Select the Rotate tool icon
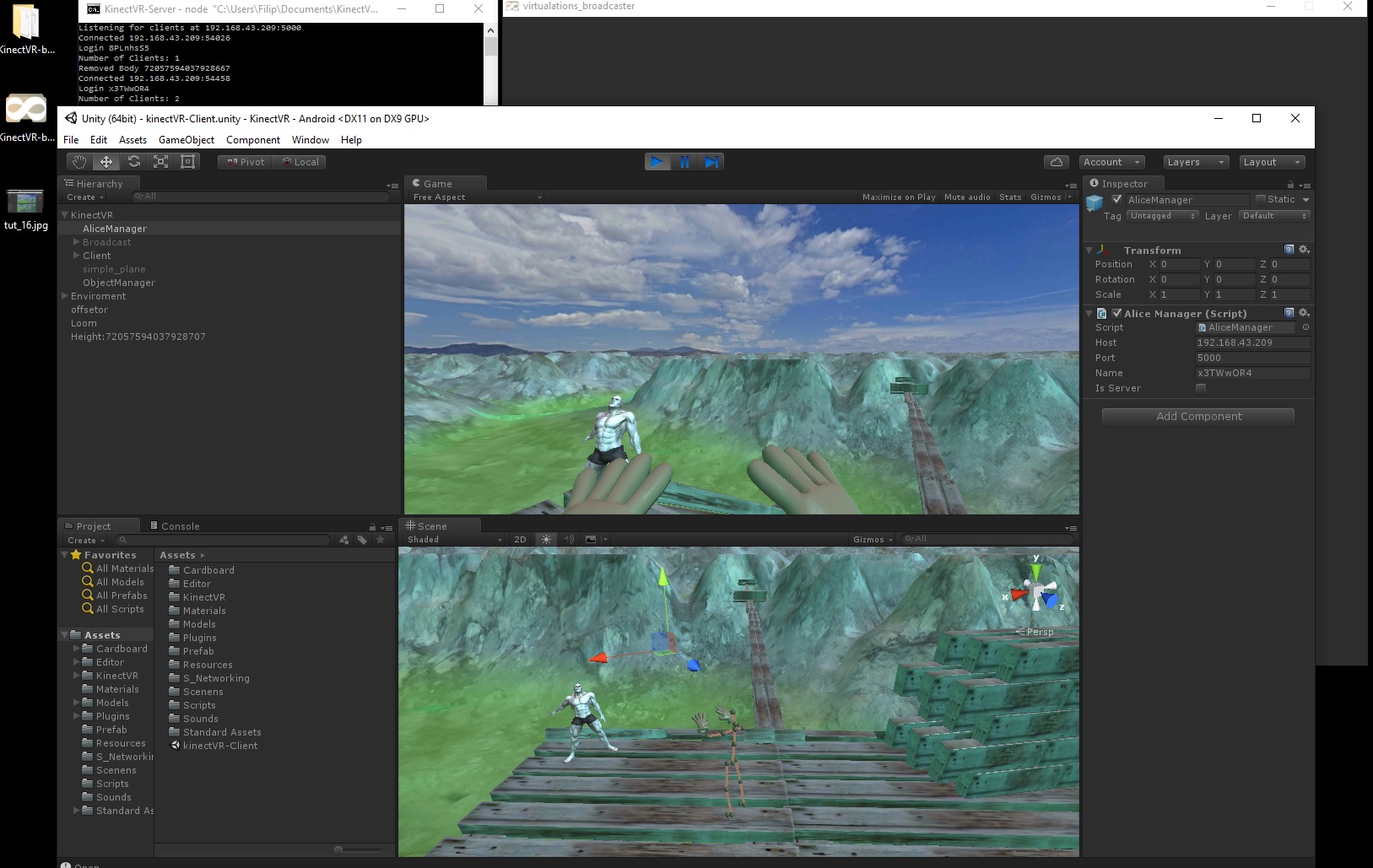 pyautogui.click(x=133, y=162)
